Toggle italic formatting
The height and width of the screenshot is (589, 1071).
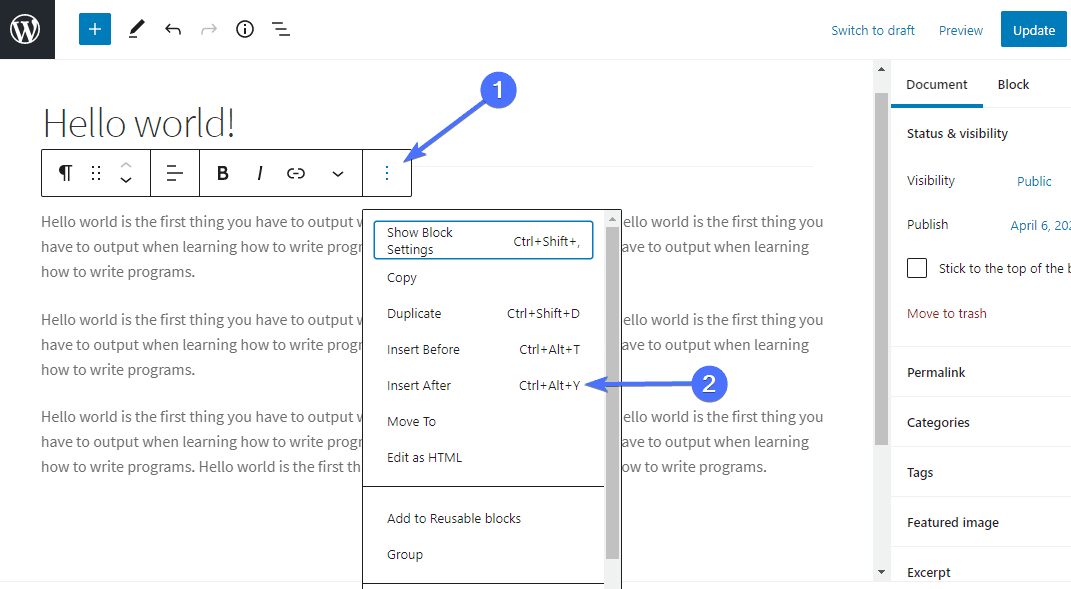point(260,174)
